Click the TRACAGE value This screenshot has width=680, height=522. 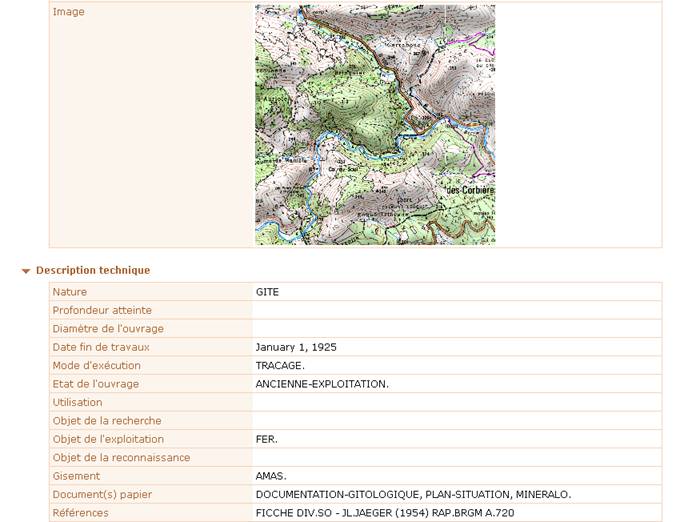click(280, 365)
